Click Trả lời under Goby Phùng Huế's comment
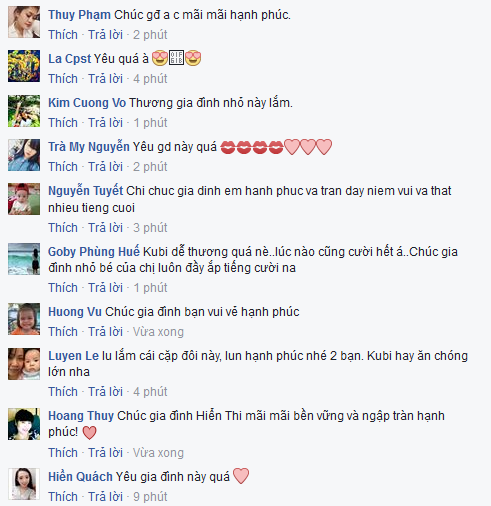Screen dimensions: 491x506 tap(105, 288)
